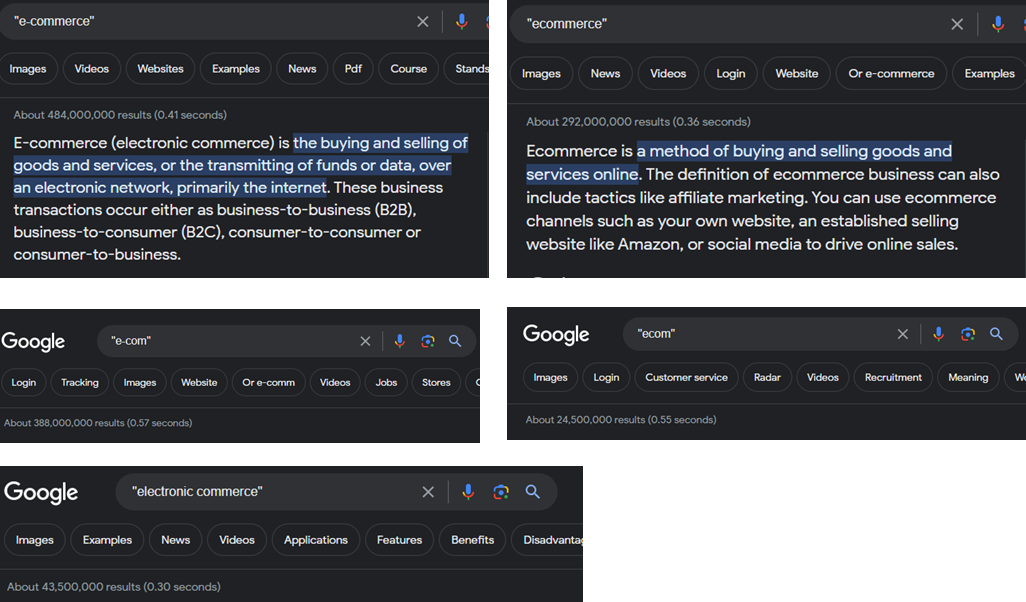Start voice search in the "e-commerce" search box
This screenshot has width=1026, height=602.
tap(461, 22)
